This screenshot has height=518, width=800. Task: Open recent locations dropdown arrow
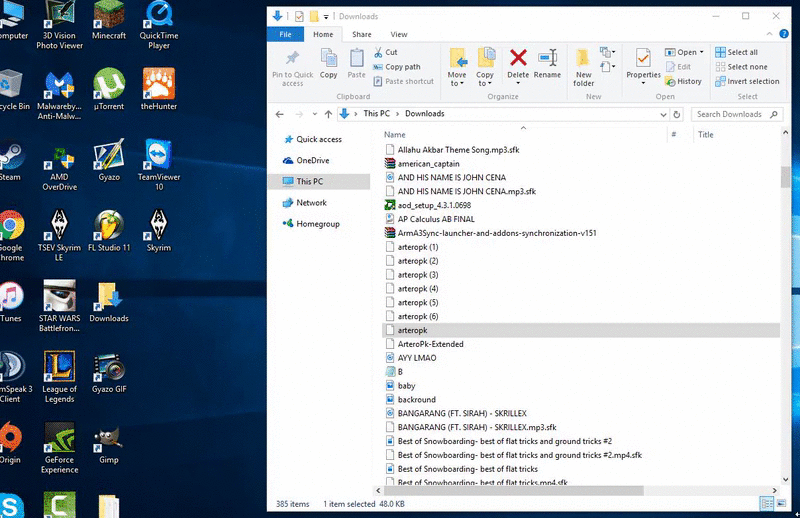click(314, 114)
